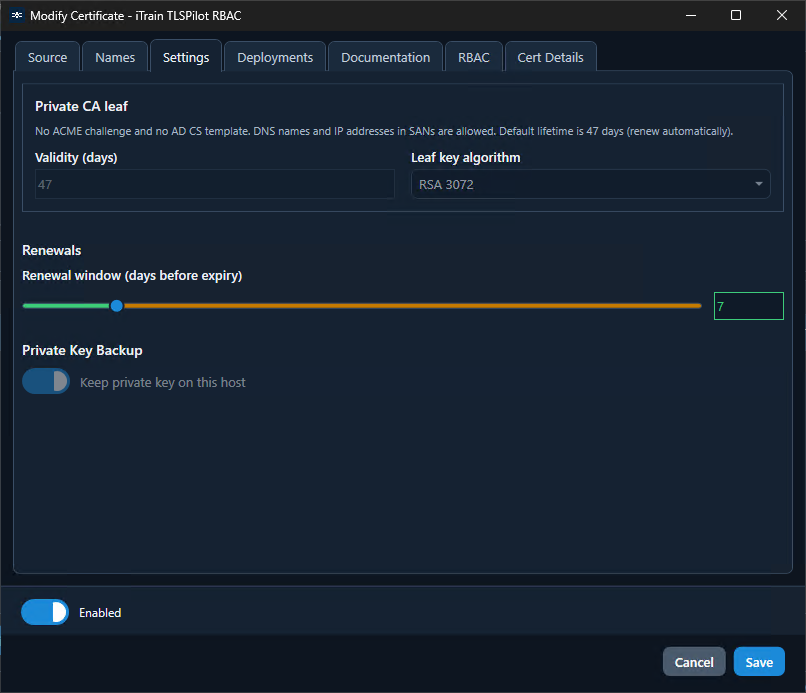Save the certificate changes
The image size is (806, 693).
point(759,662)
